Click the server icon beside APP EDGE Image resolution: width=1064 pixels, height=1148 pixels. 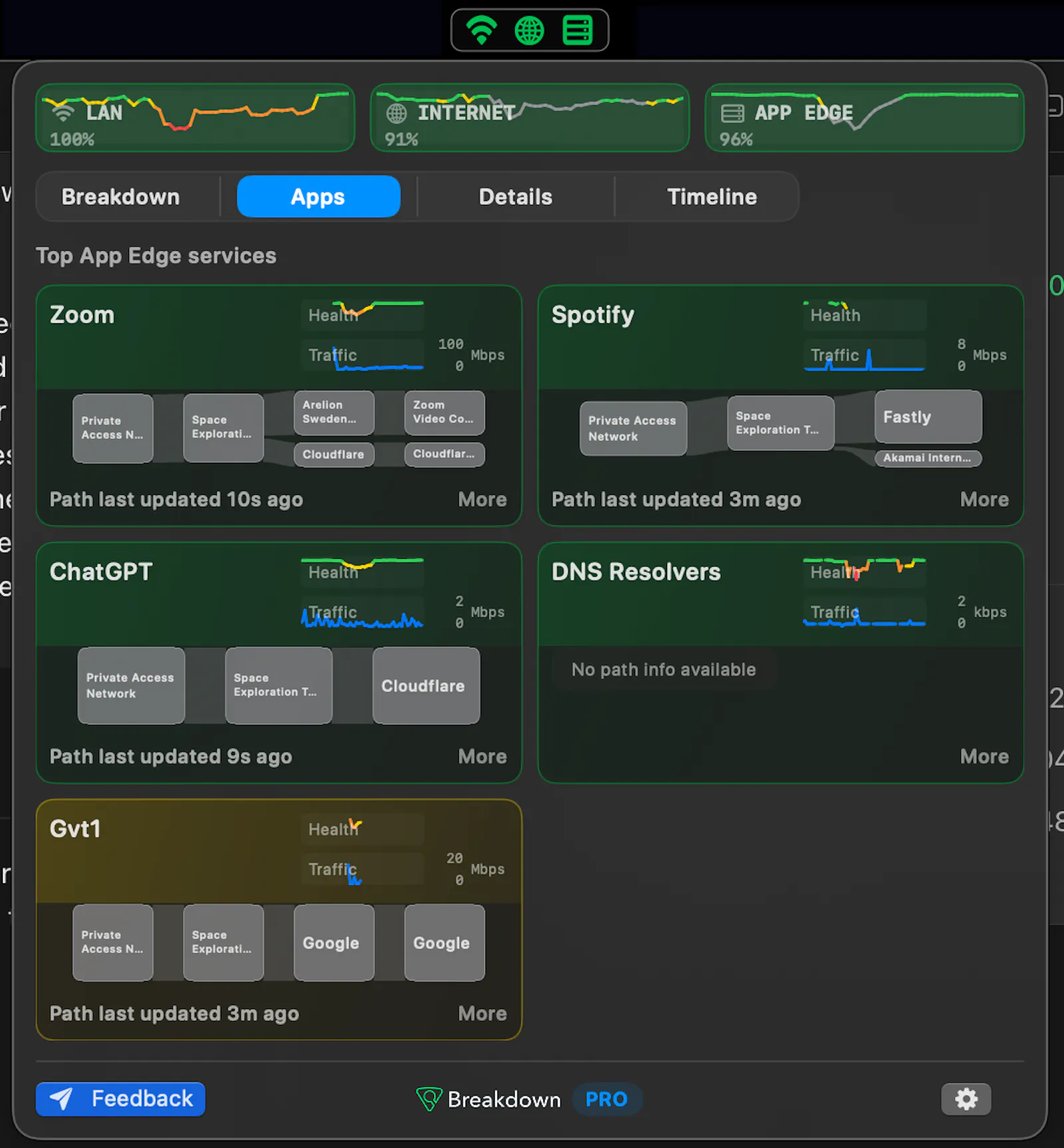732,114
